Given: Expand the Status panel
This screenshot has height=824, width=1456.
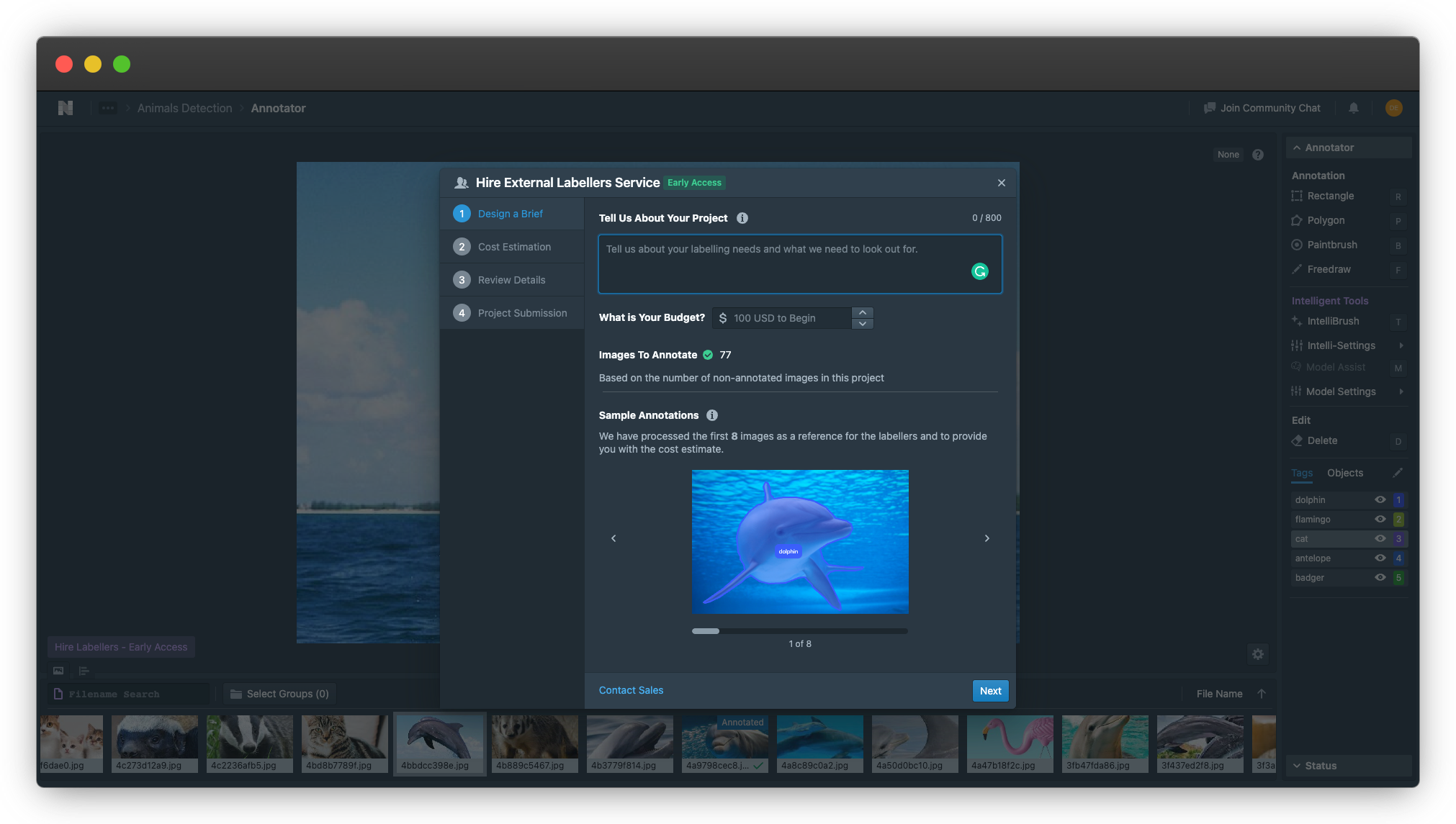Looking at the screenshot, I should pos(1349,766).
